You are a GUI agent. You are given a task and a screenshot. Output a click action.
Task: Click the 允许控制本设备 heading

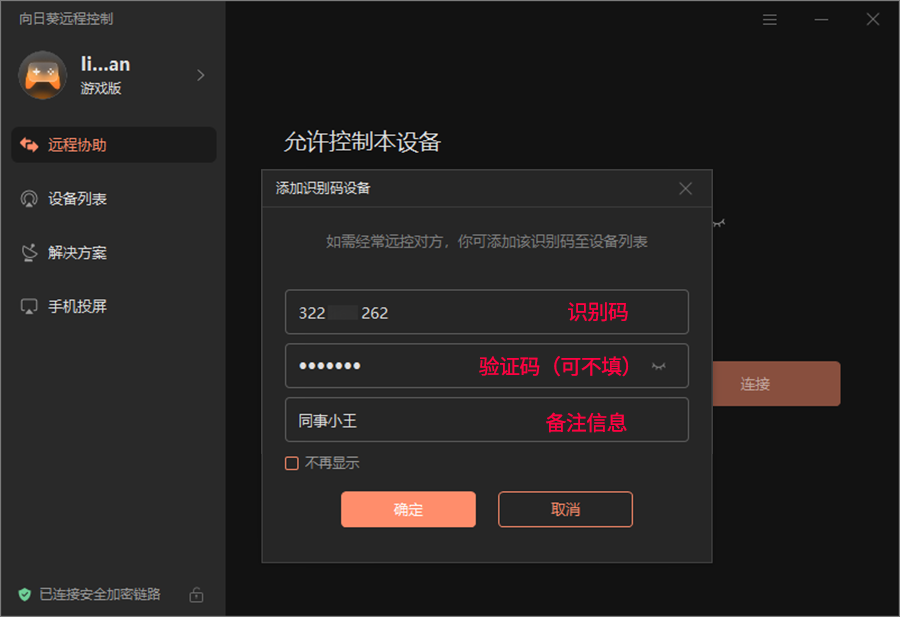pyautogui.click(x=362, y=142)
